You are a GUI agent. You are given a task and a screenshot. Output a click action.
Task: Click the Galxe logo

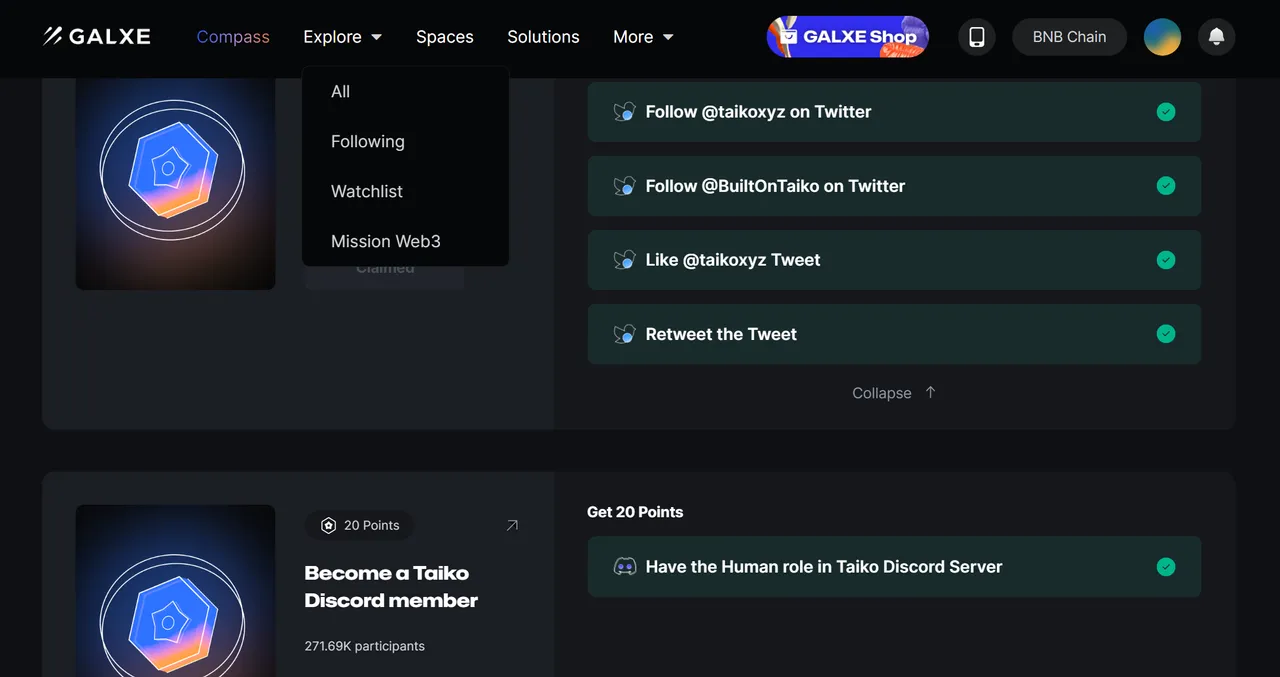coord(97,37)
